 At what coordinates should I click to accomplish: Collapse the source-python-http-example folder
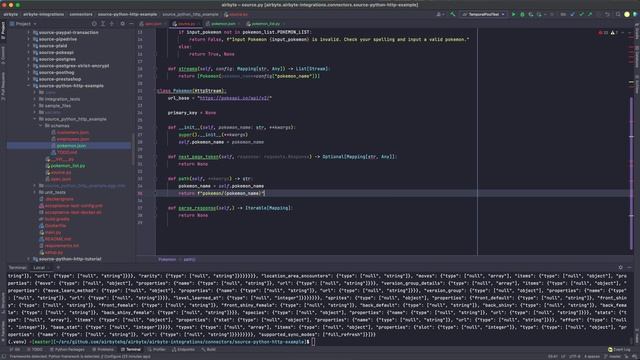[29, 86]
